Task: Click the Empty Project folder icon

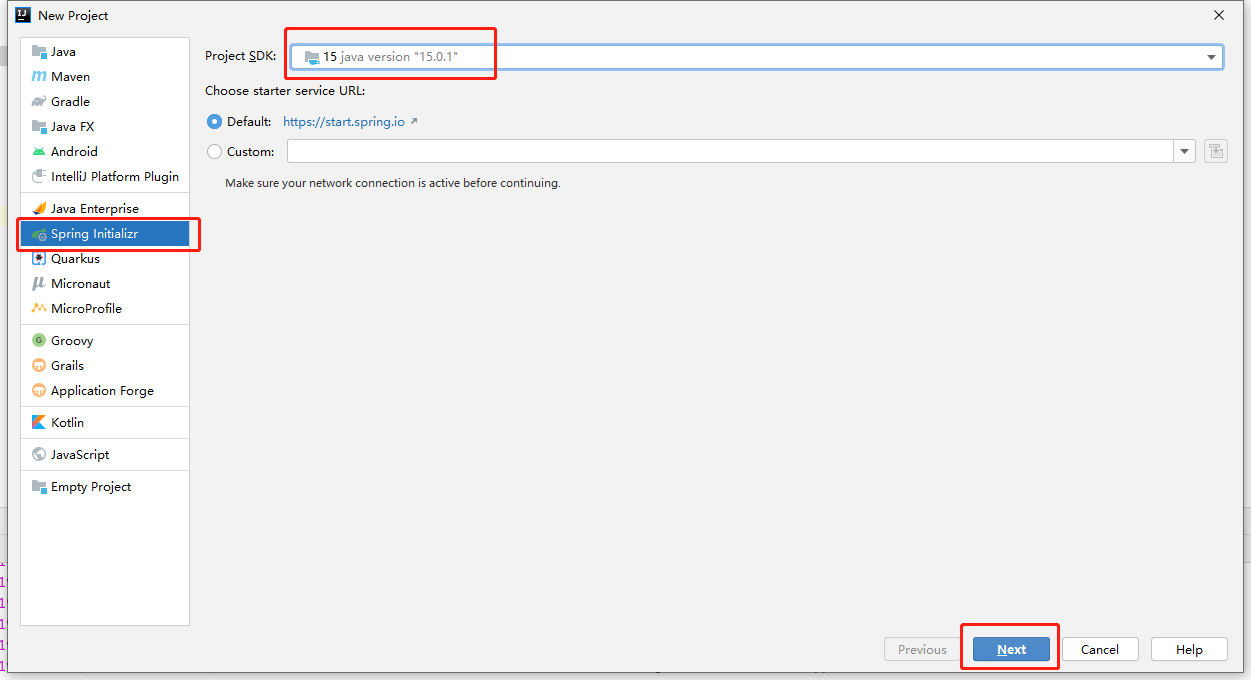Action: click(39, 487)
